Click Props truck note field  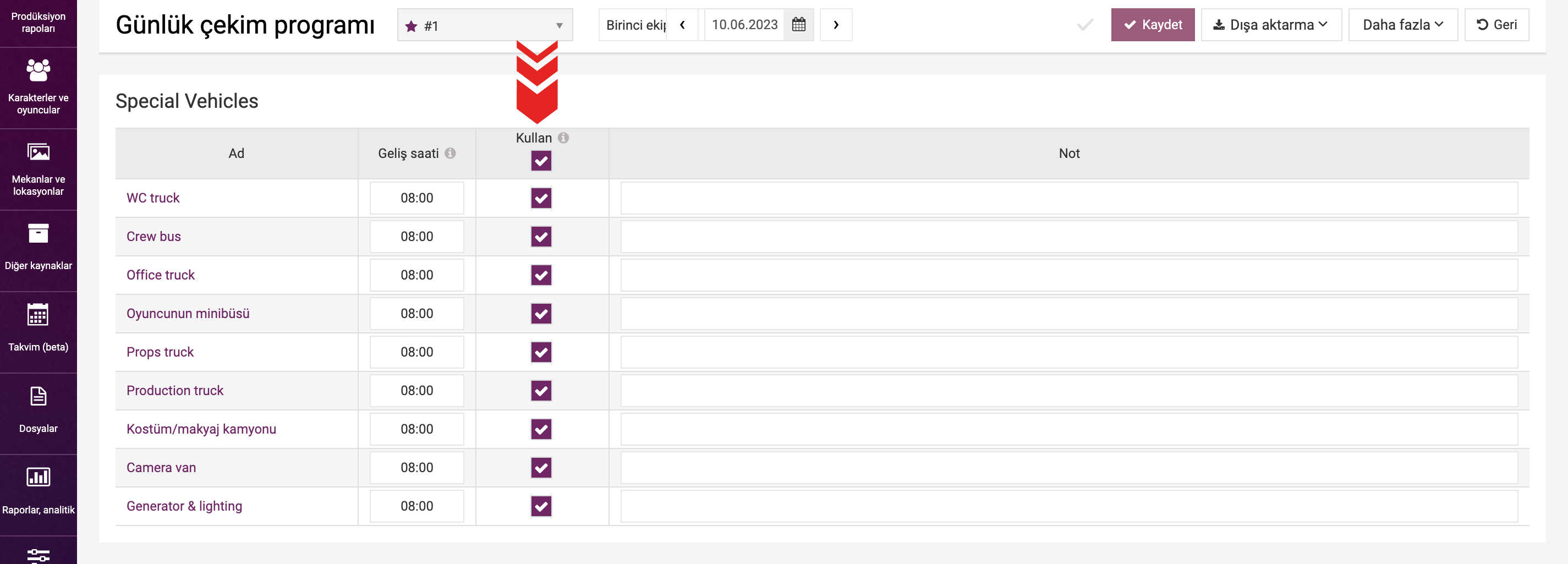pyautogui.click(x=1069, y=352)
